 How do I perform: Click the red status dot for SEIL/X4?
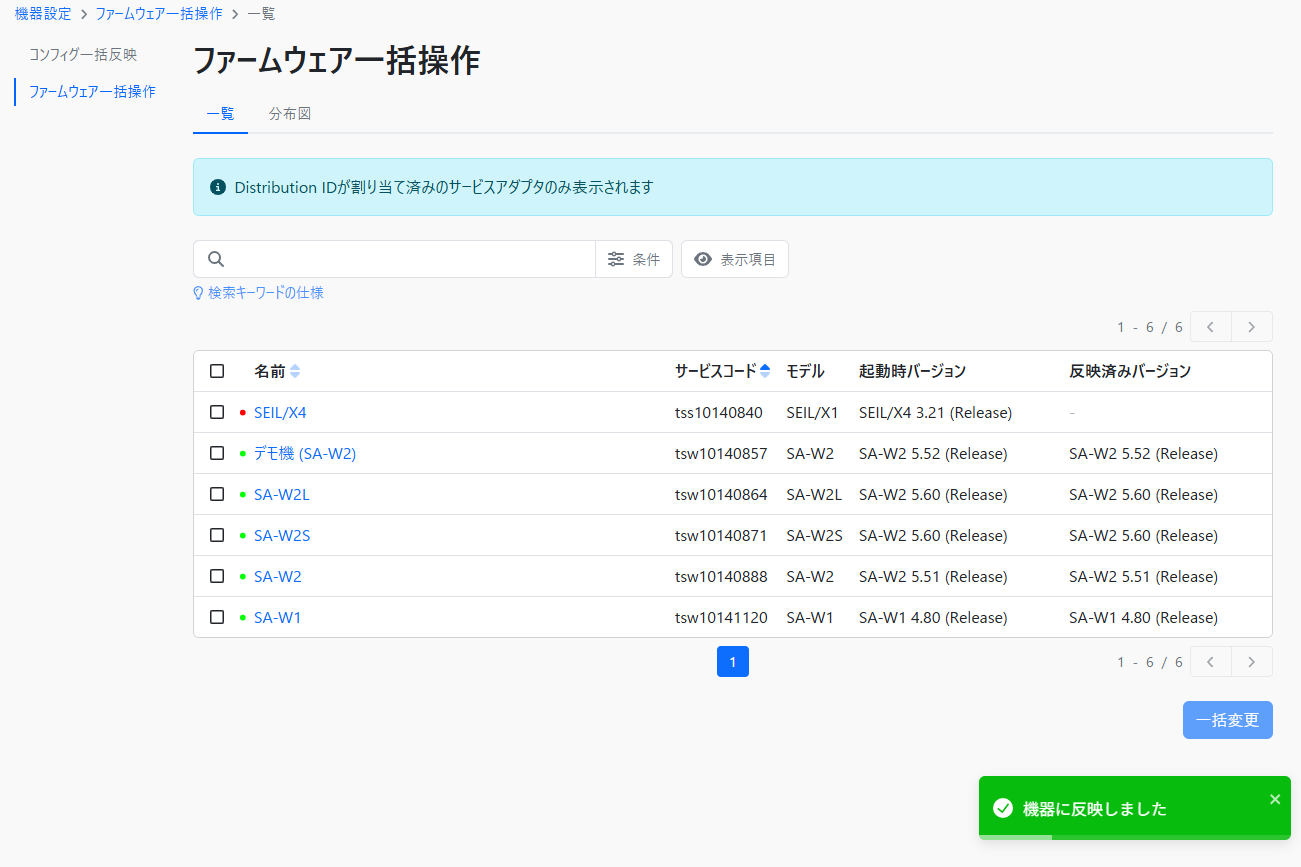coord(243,413)
